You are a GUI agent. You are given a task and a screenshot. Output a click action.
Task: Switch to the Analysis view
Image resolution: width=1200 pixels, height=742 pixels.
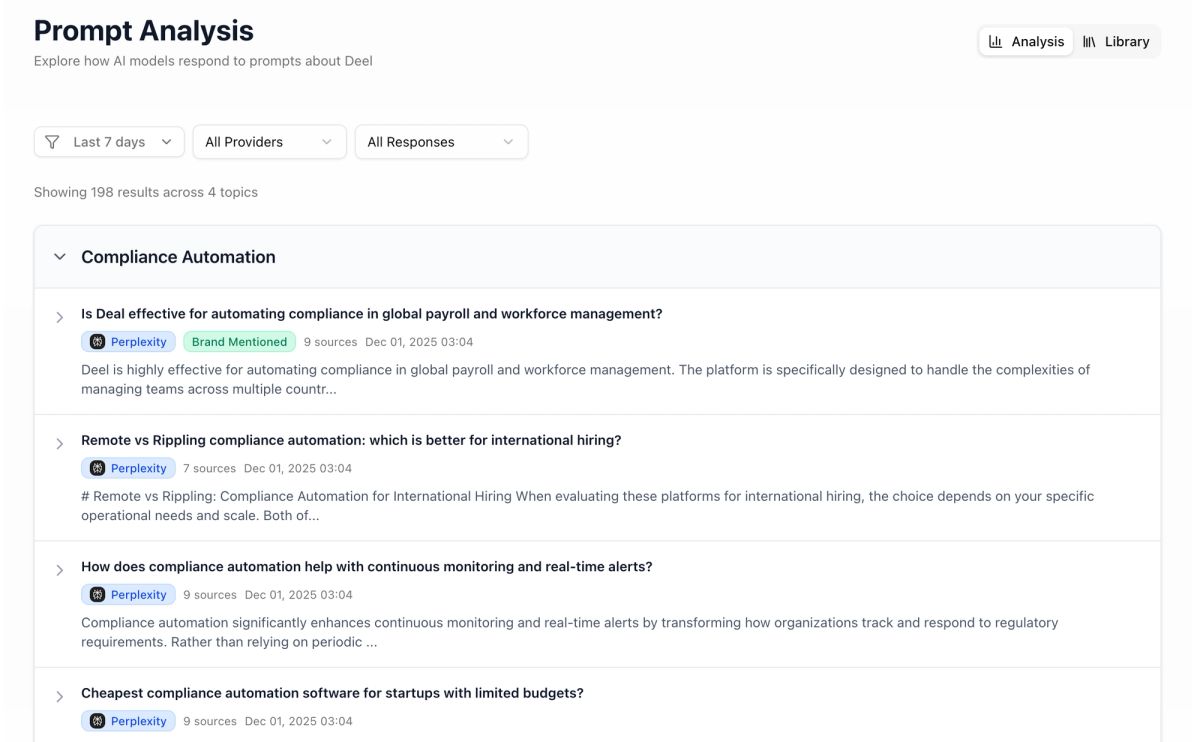[1026, 42]
